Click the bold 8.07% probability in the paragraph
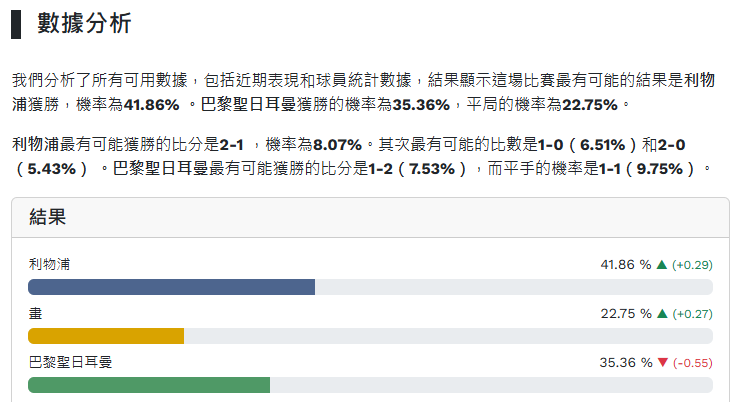This screenshot has height=402, width=741. [338, 145]
